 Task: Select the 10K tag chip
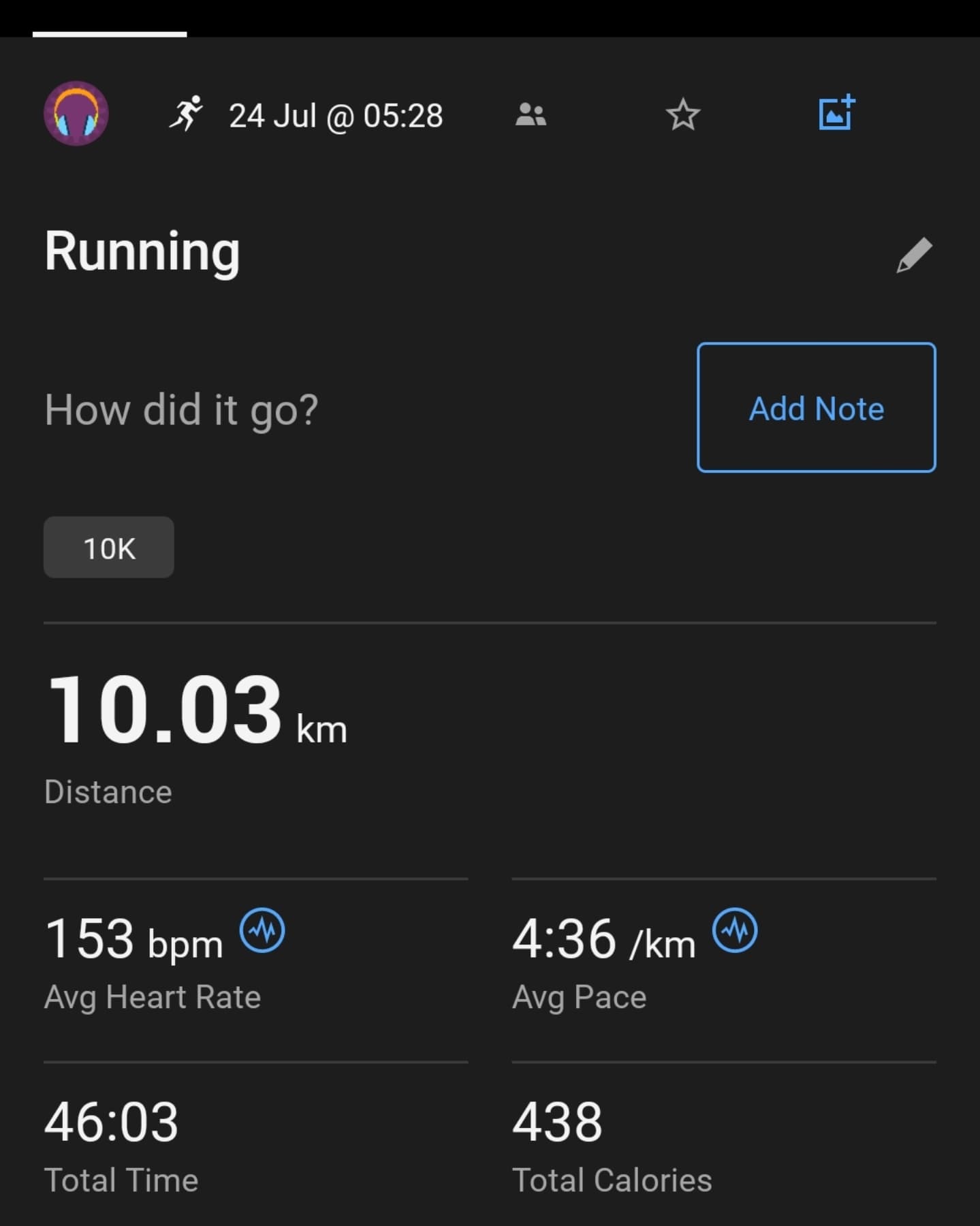(x=109, y=548)
